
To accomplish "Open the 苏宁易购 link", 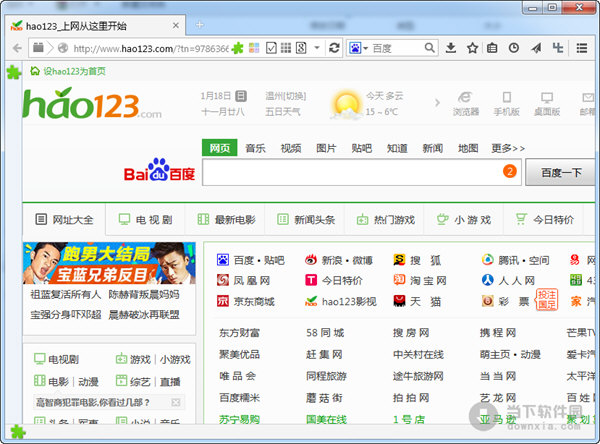I will click(x=239, y=419).
